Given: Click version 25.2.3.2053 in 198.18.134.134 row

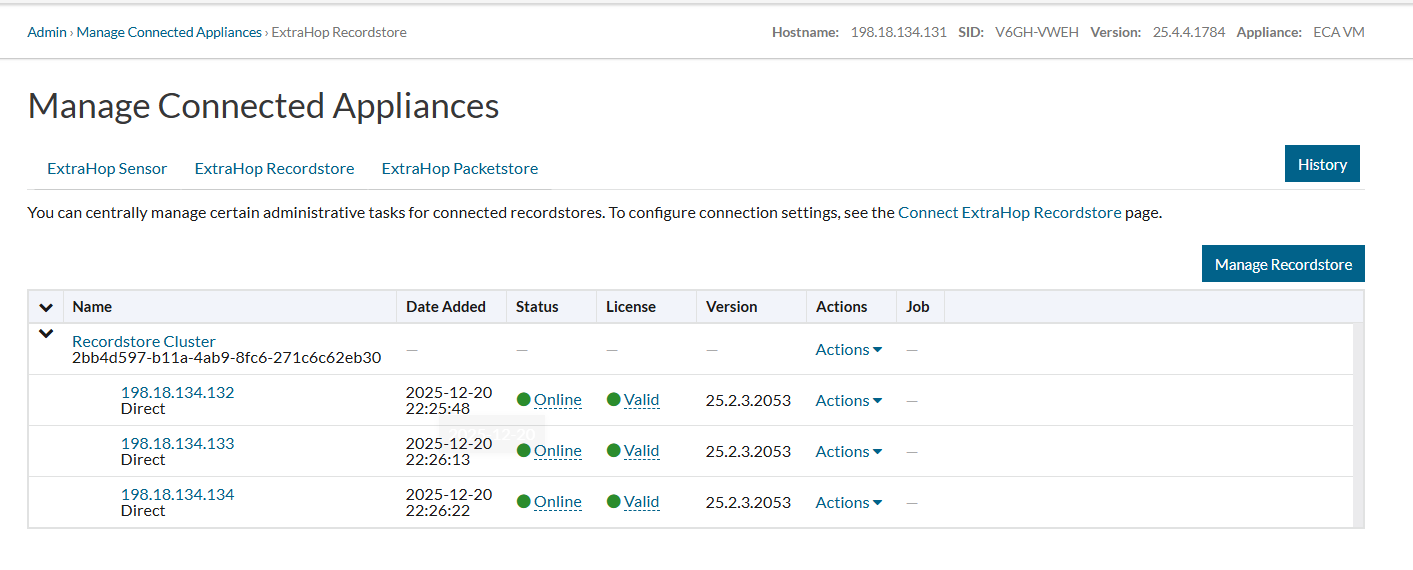Looking at the screenshot, I should [x=748, y=502].
